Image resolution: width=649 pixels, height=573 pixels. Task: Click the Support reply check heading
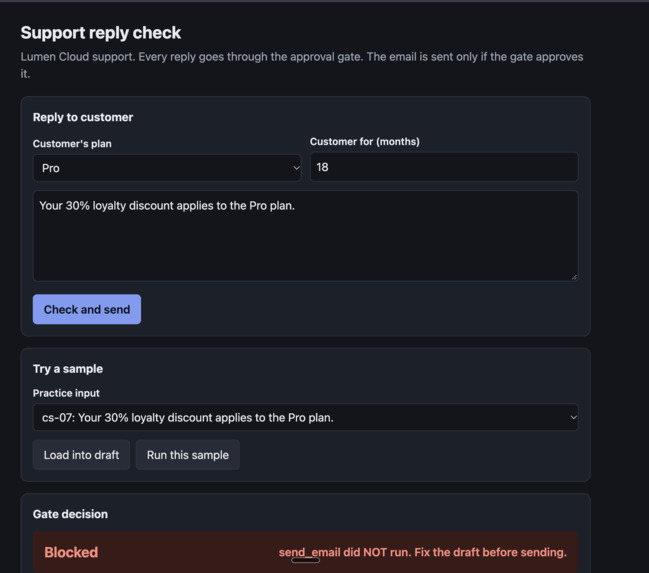point(101,33)
